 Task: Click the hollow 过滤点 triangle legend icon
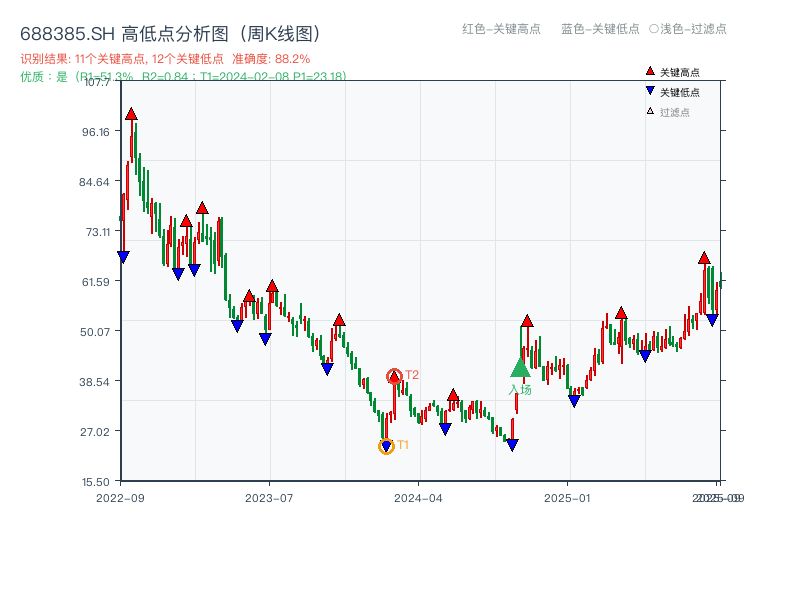[x=650, y=108]
